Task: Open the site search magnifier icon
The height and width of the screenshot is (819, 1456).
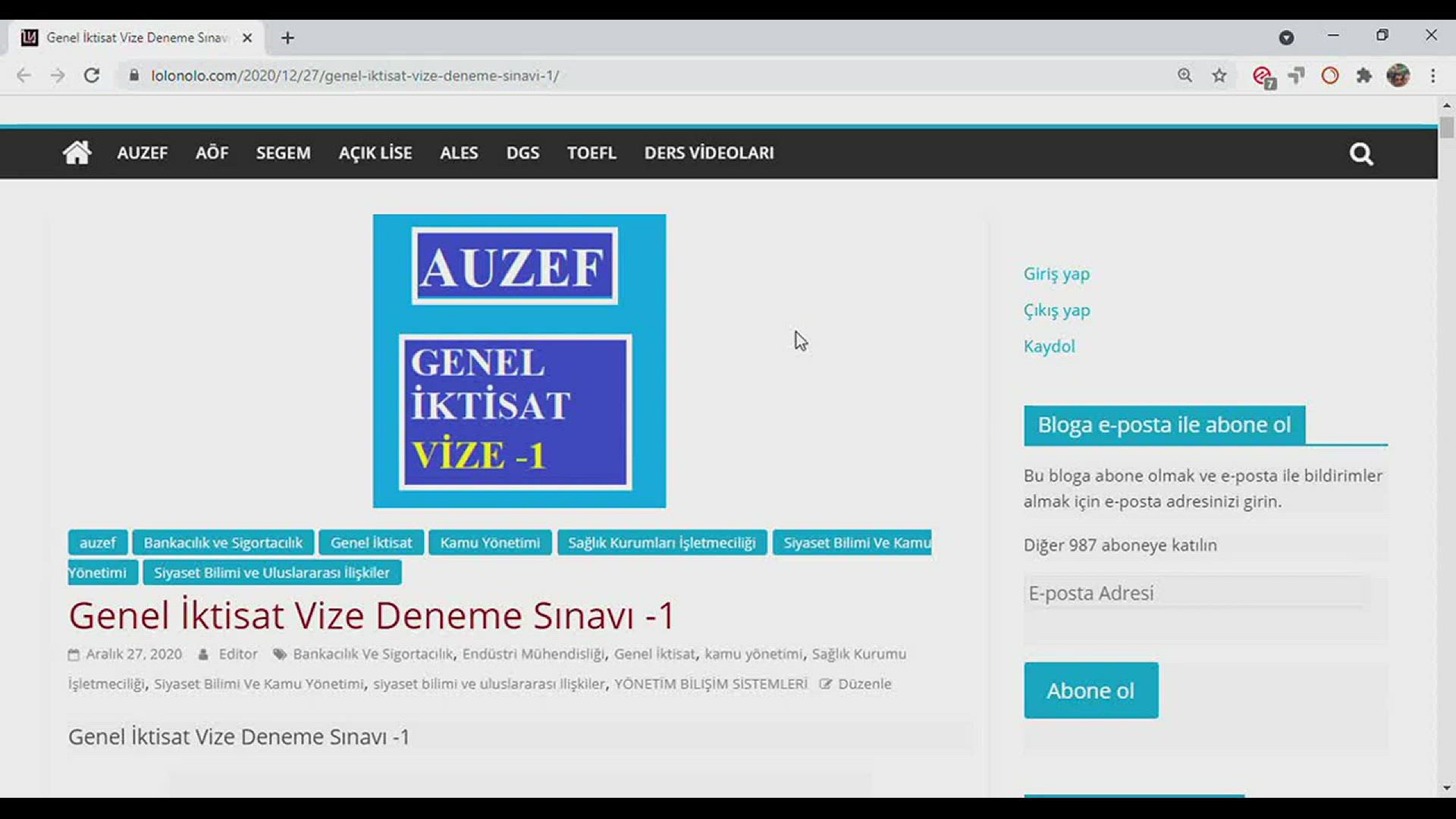Action: click(x=1361, y=154)
